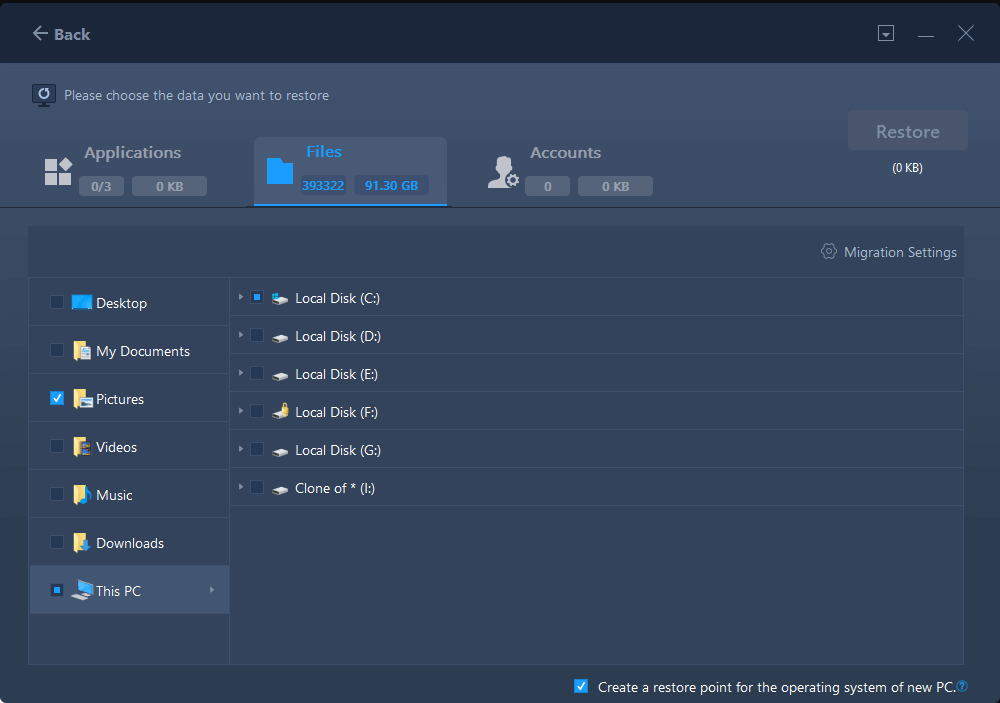Screen dimensions: 1000x703
Task: Click the My Documents folder icon
Action: [82, 351]
